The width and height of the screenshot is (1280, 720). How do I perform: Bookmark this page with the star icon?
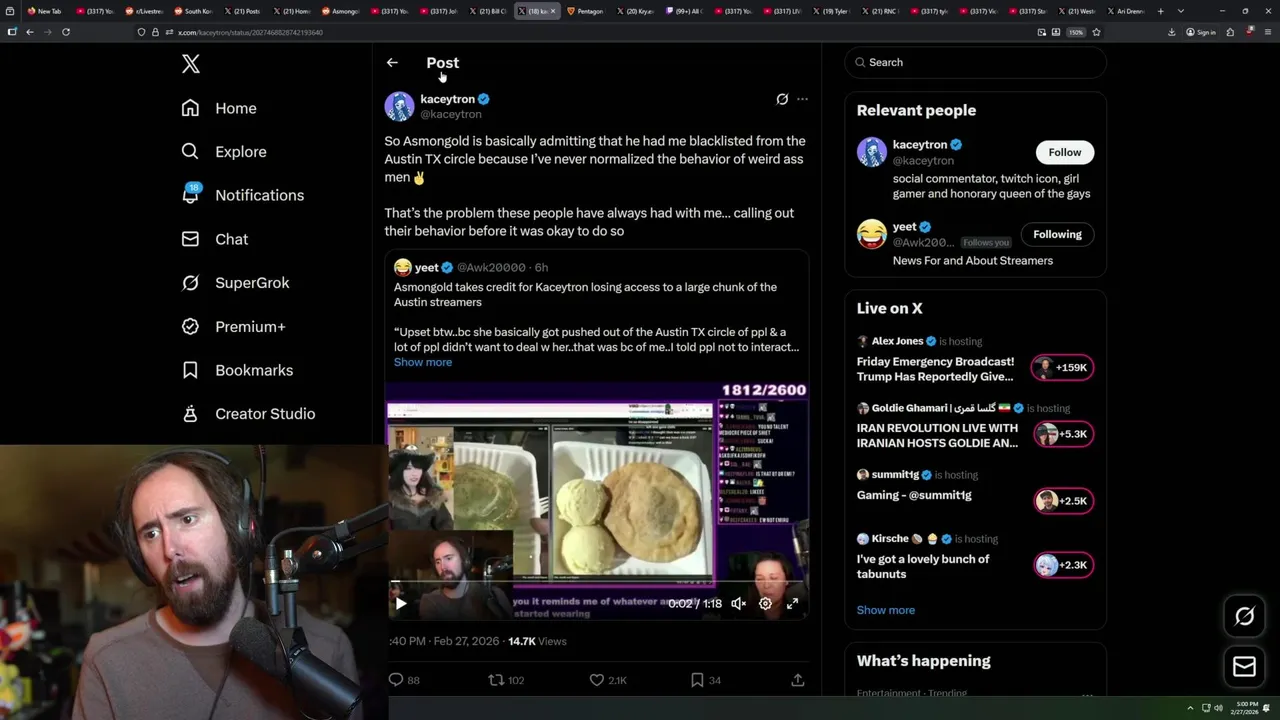coord(1096,32)
